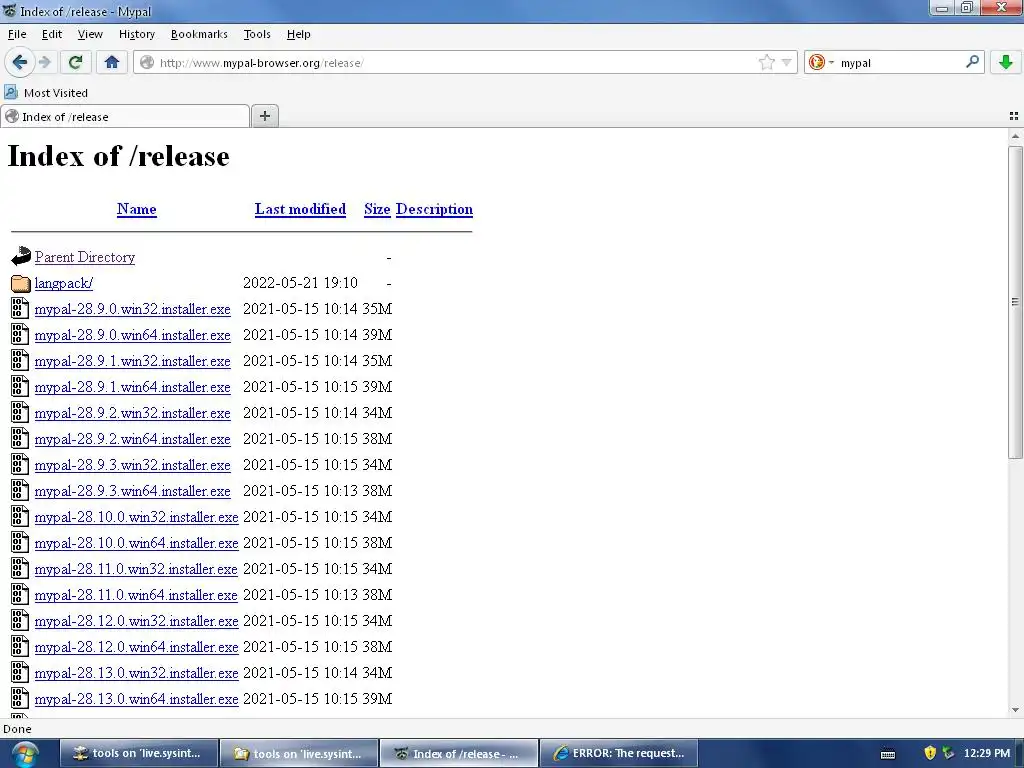Open the bookmark star dropdown arrow

pyautogui.click(x=786, y=62)
